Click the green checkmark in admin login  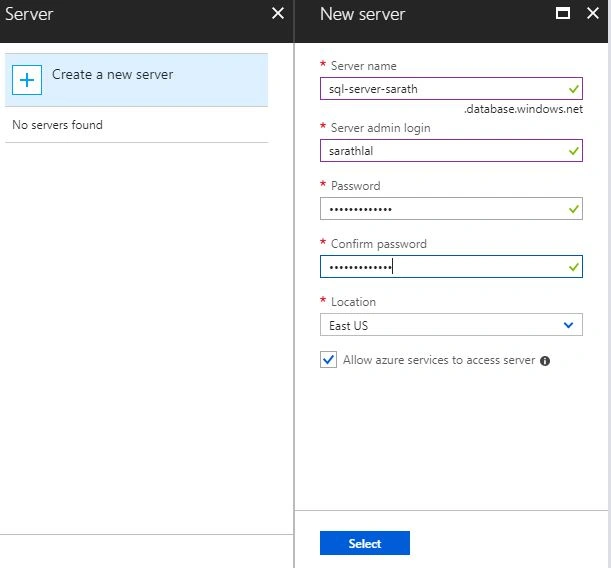[x=574, y=151]
